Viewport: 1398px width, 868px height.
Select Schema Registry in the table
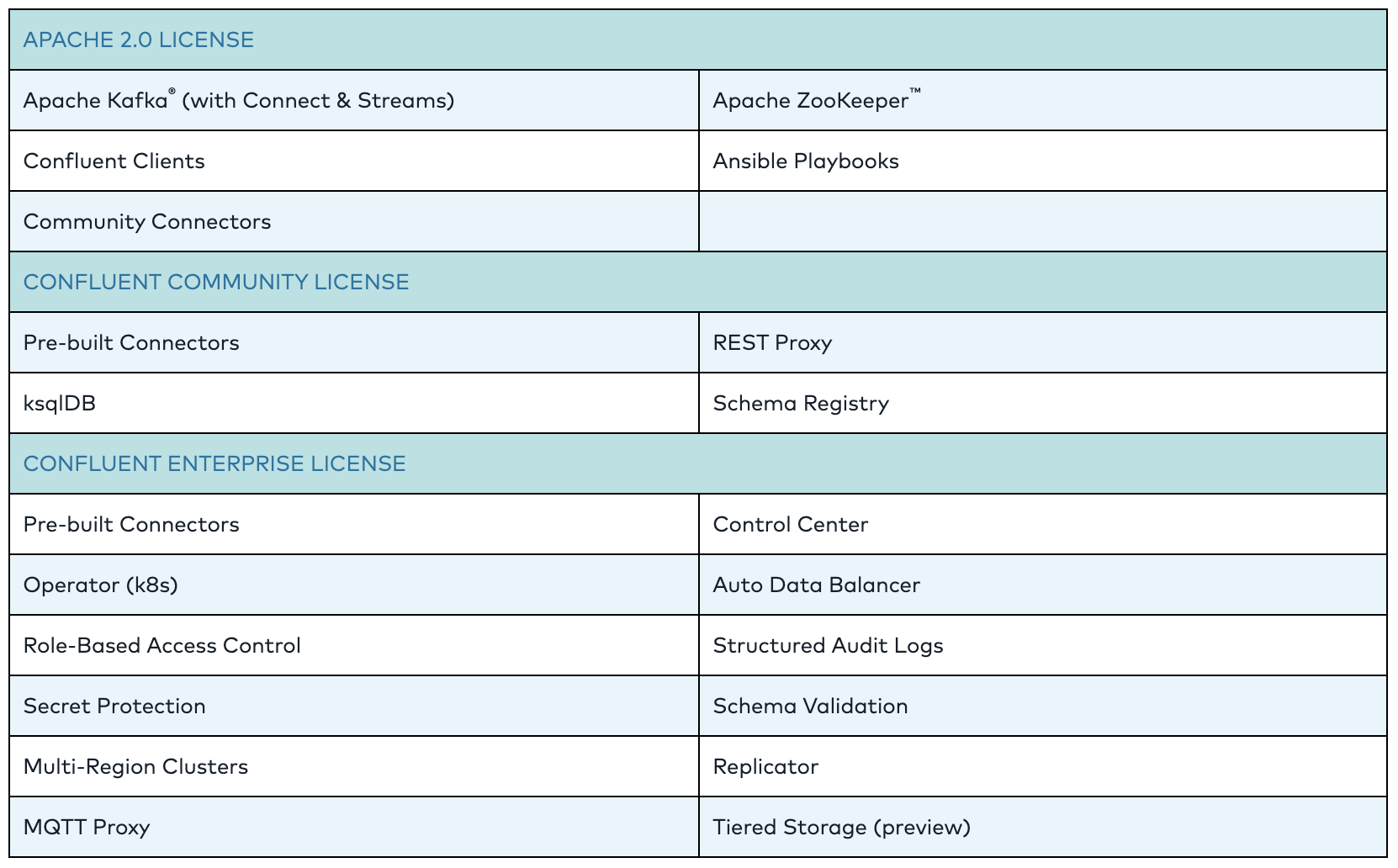801,404
